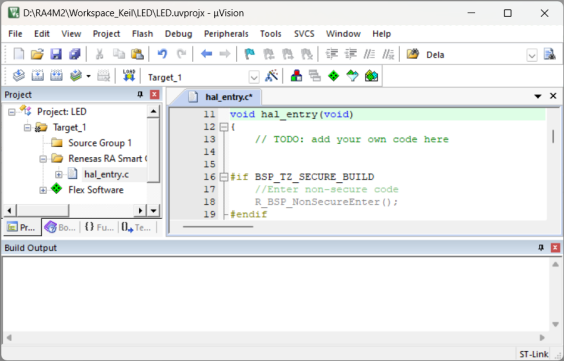The width and height of the screenshot is (564, 361).
Task: Open the Target_1 target selector dropdown
Action: [254, 77]
